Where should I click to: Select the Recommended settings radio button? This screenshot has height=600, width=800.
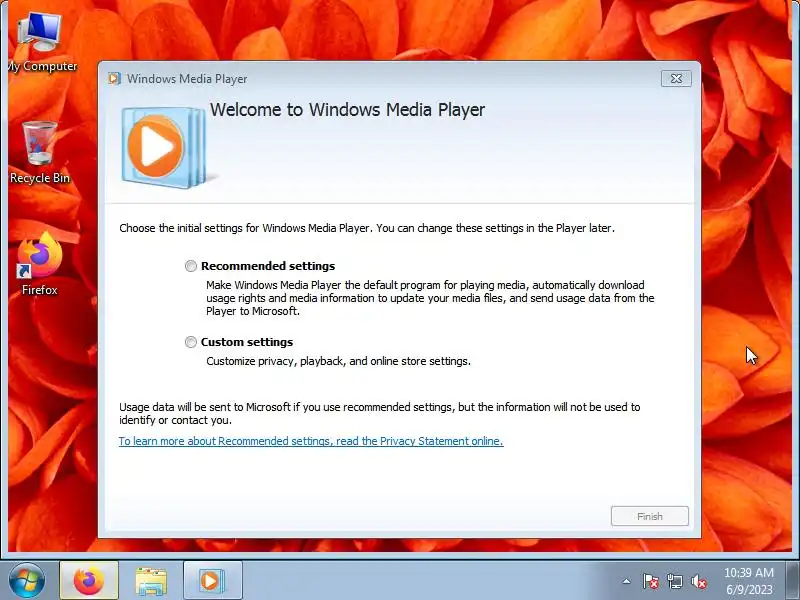click(190, 266)
